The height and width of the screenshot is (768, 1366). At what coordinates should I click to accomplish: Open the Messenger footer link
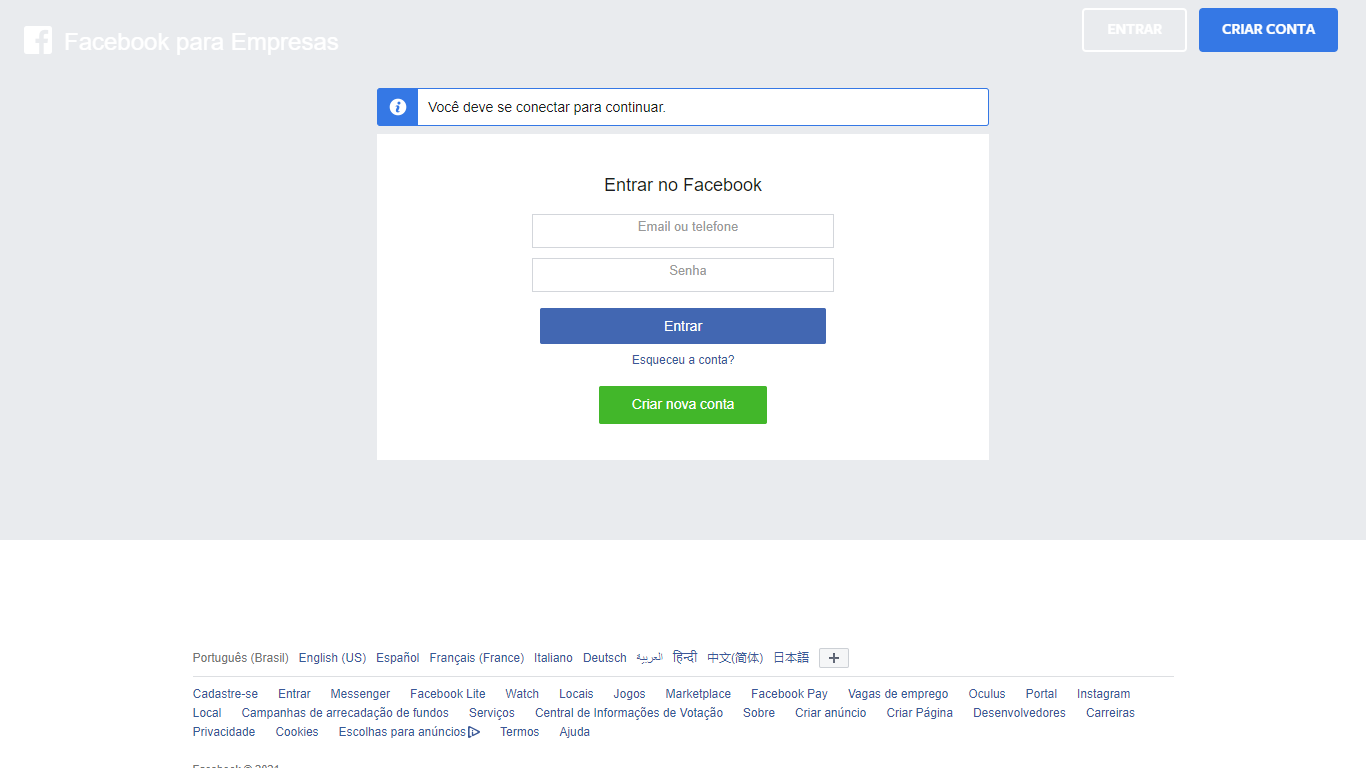tap(360, 694)
